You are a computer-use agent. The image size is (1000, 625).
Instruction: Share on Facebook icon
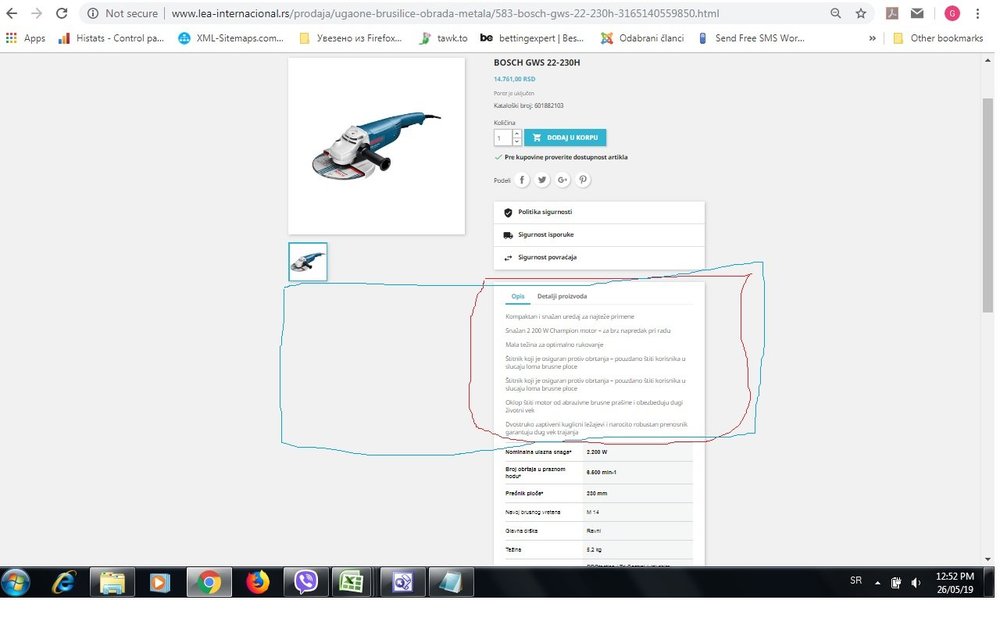pyautogui.click(x=522, y=180)
